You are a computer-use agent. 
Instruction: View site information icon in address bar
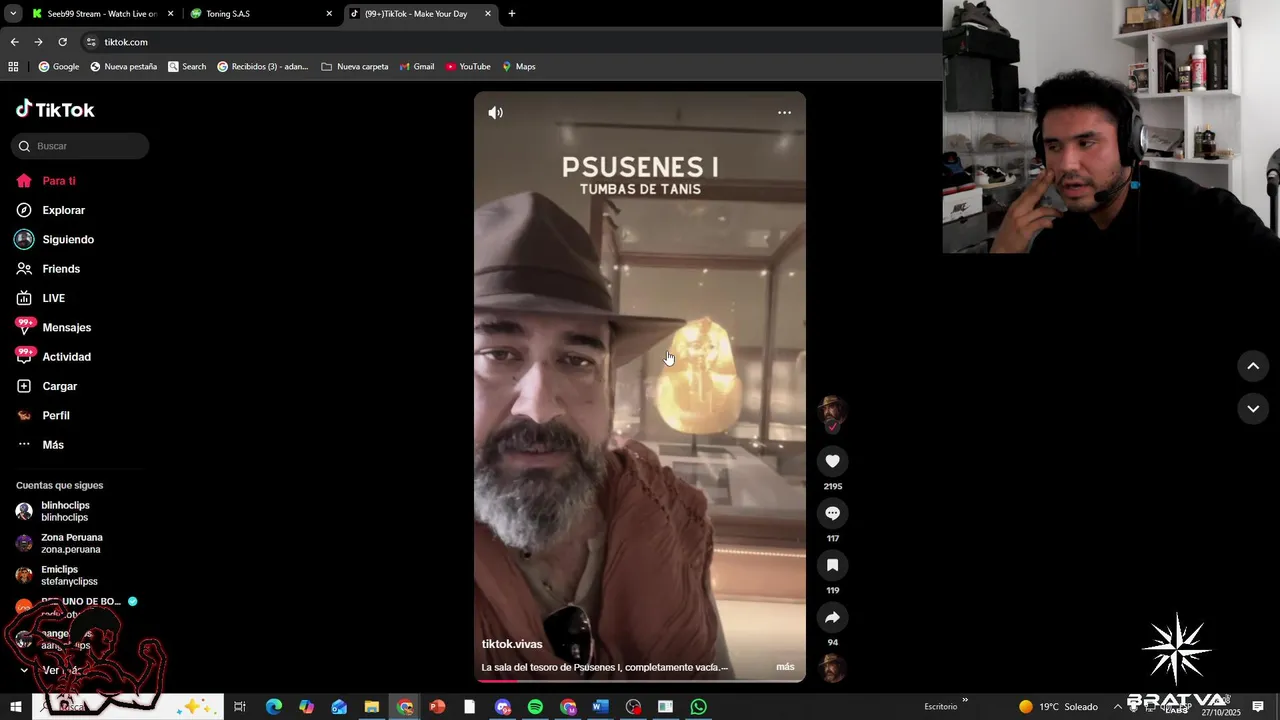(91, 42)
